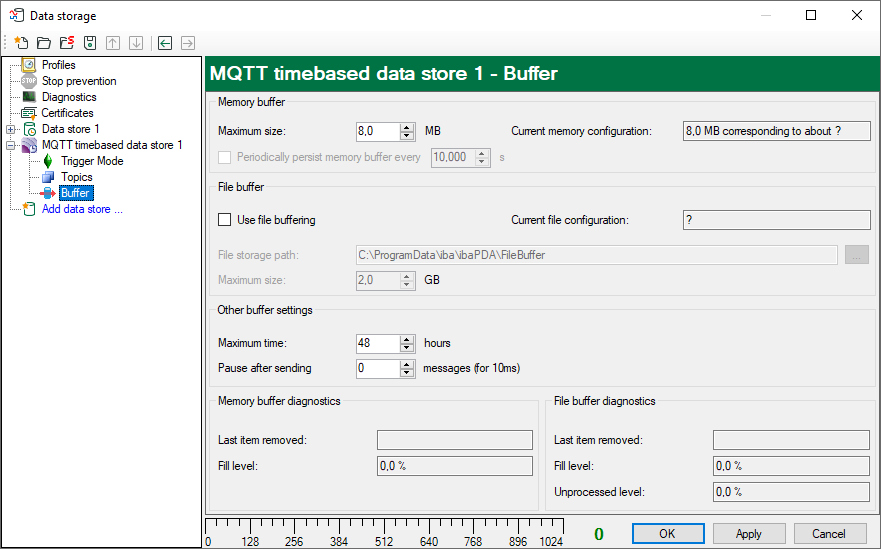Click file buffer Unprocessed level field
This screenshot has width=881, height=549.
791,492
